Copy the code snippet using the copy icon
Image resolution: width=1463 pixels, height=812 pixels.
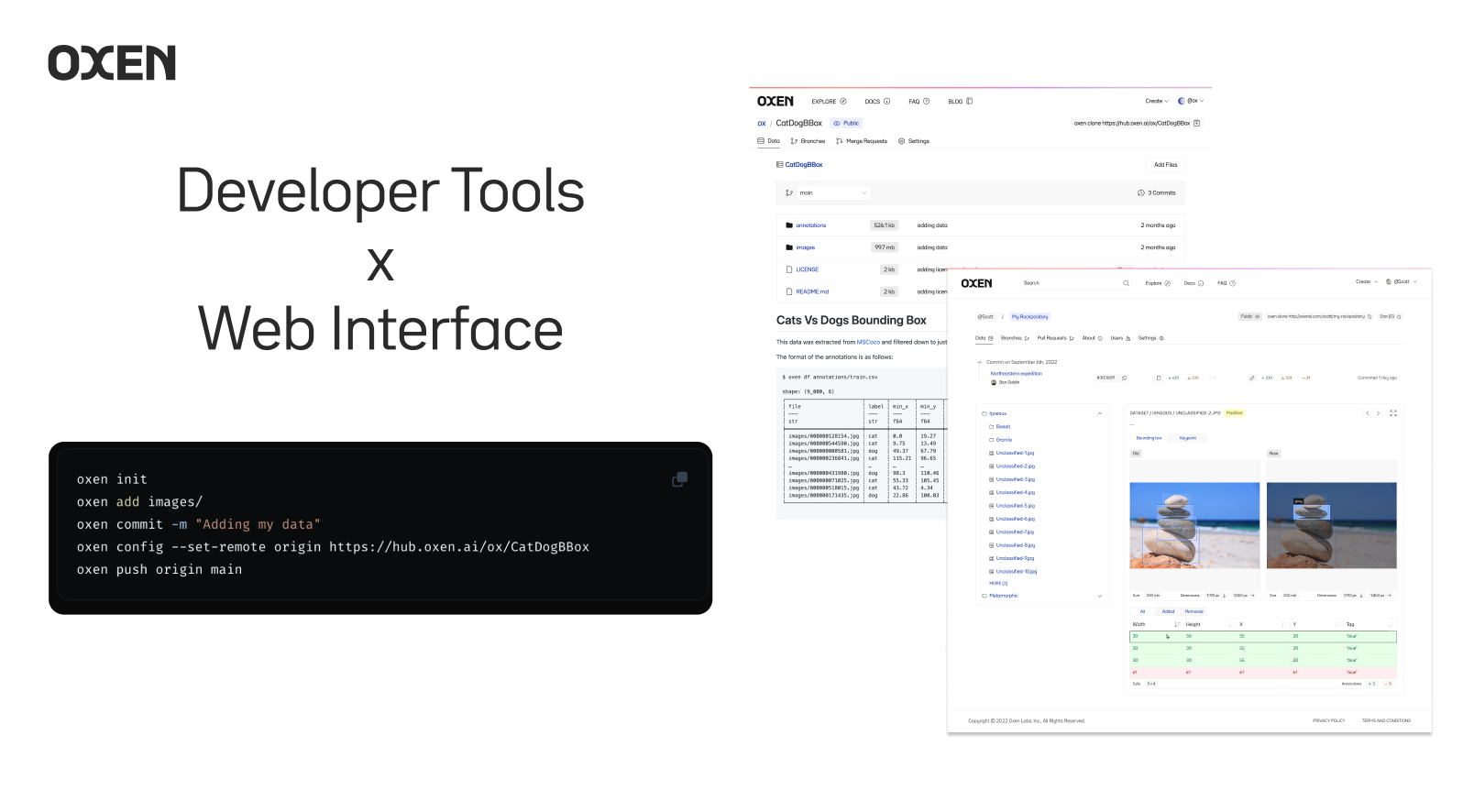pos(679,479)
